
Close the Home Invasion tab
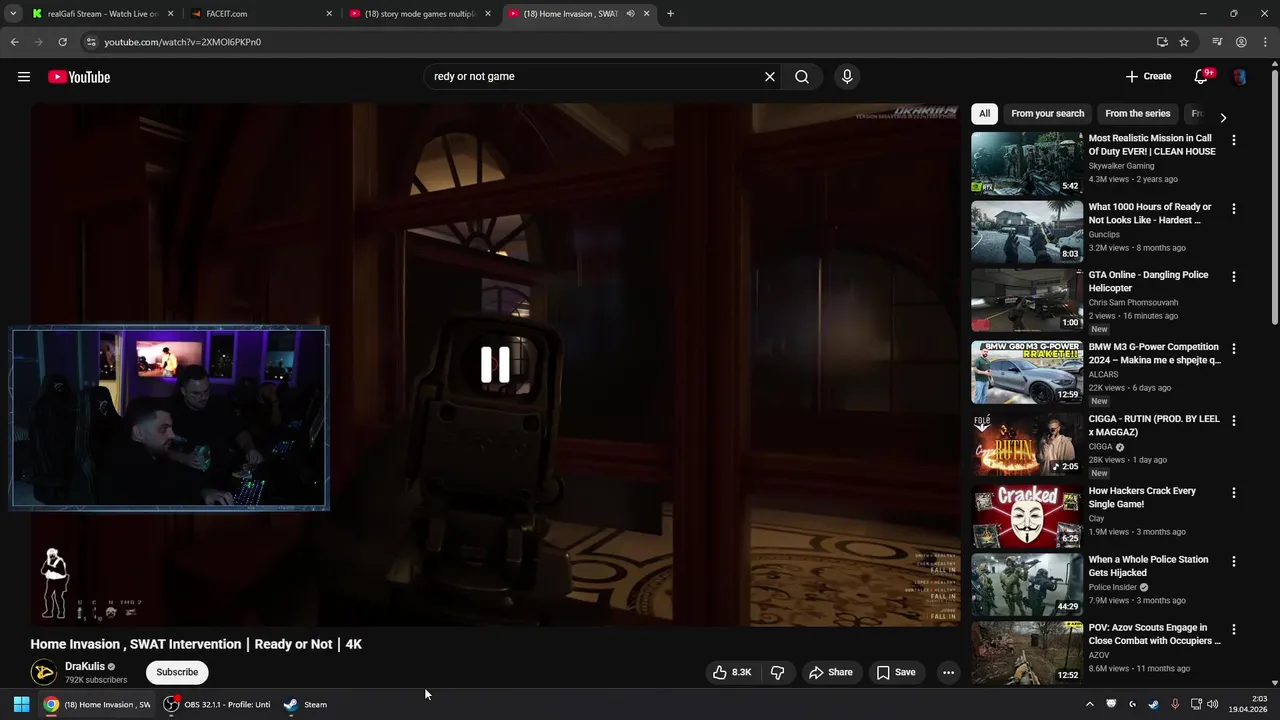646,14
